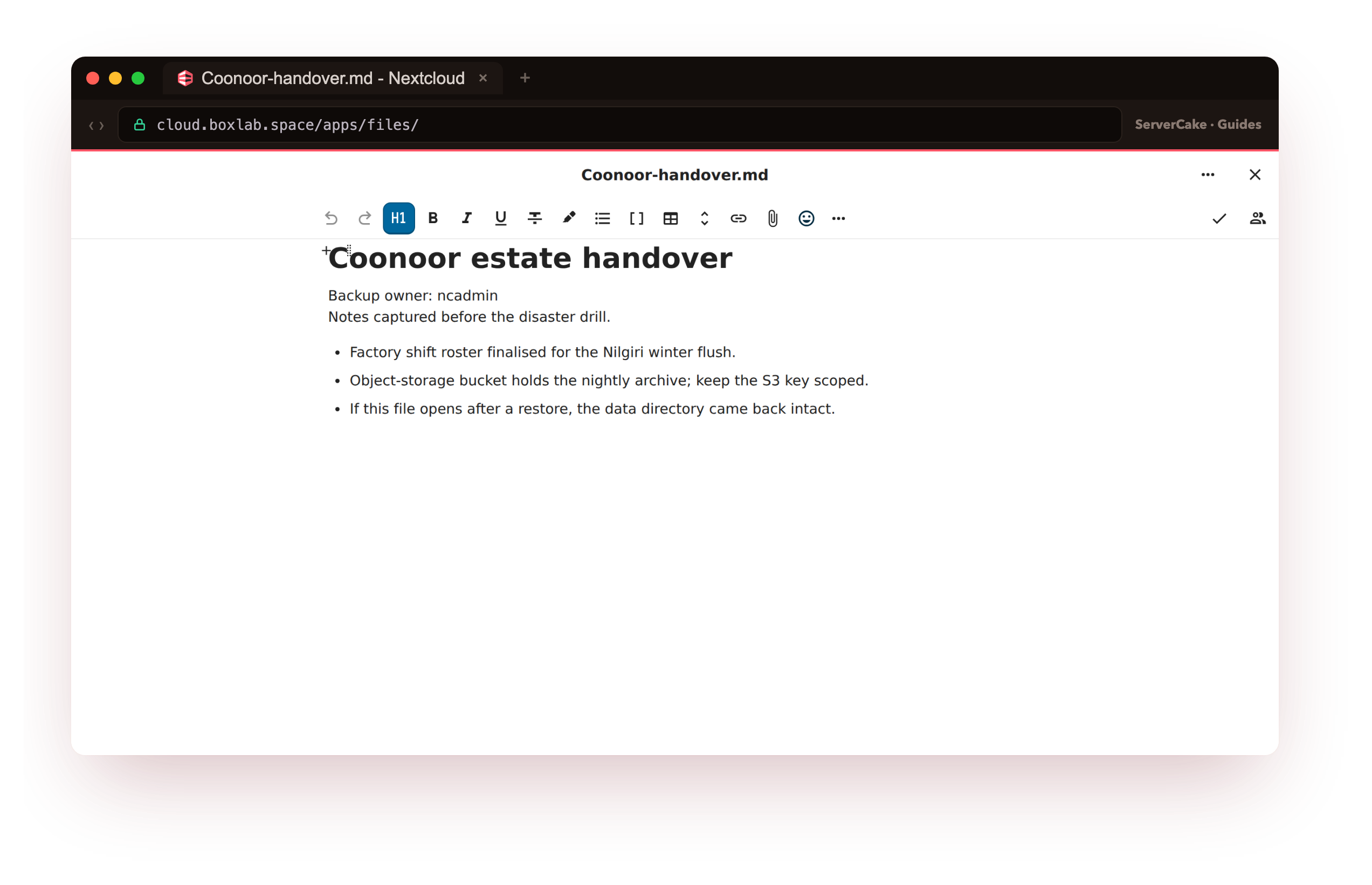Toggle bold formatting
This screenshot has height=885, width=1372.
433,218
